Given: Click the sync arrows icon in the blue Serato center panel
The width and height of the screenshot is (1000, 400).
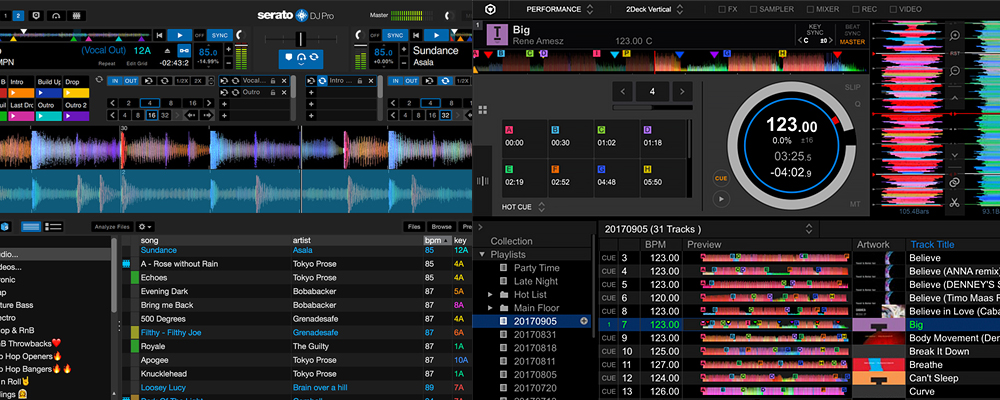Looking at the screenshot, I should (314, 57).
